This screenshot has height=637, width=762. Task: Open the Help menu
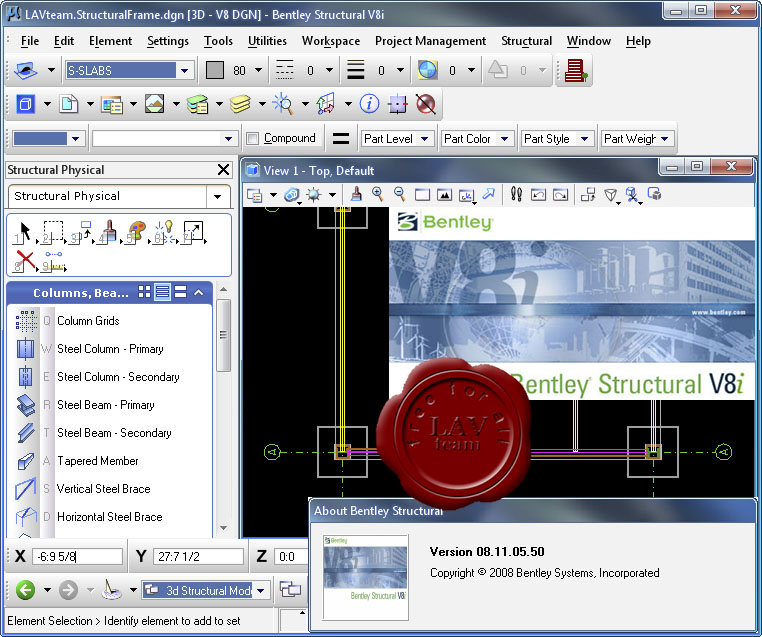(x=638, y=41)
